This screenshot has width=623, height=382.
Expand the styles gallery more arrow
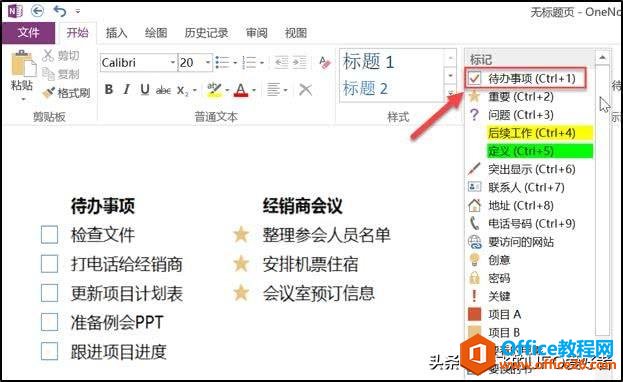(451, 93)
